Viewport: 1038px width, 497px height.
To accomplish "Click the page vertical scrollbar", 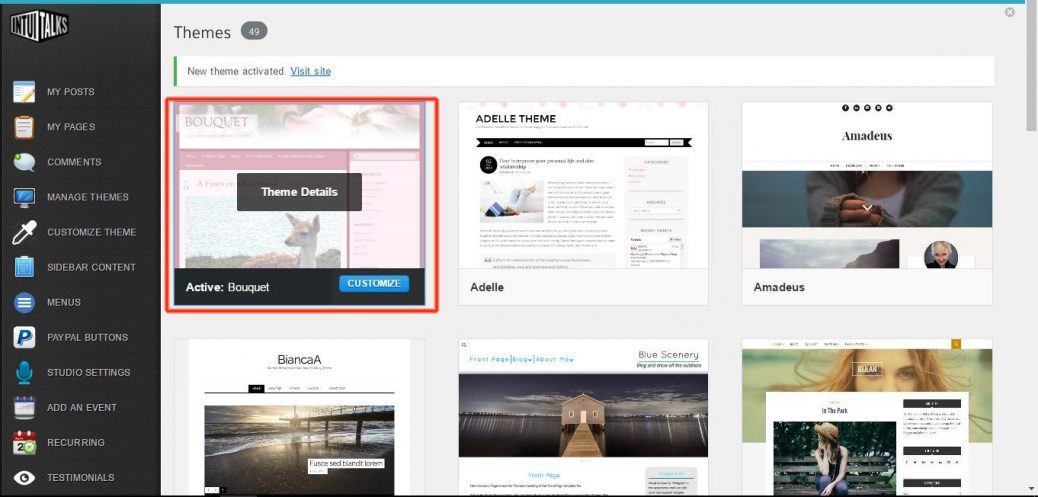I will pos(1031,66).
